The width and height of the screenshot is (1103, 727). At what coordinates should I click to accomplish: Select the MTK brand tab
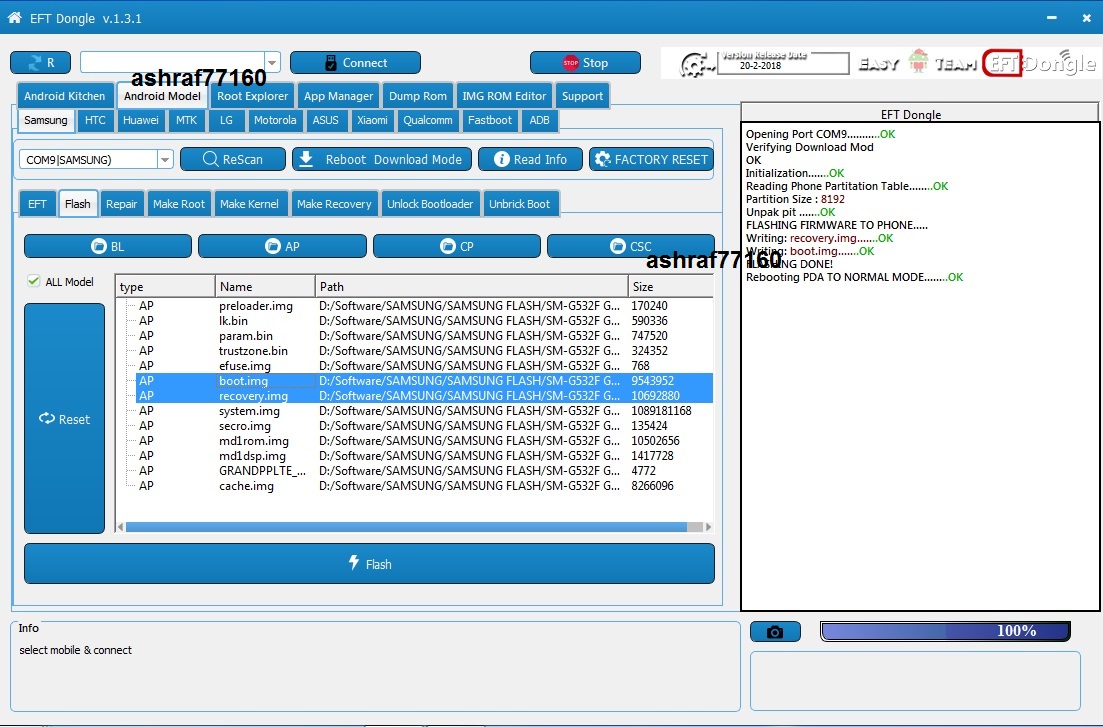point(186,120)
